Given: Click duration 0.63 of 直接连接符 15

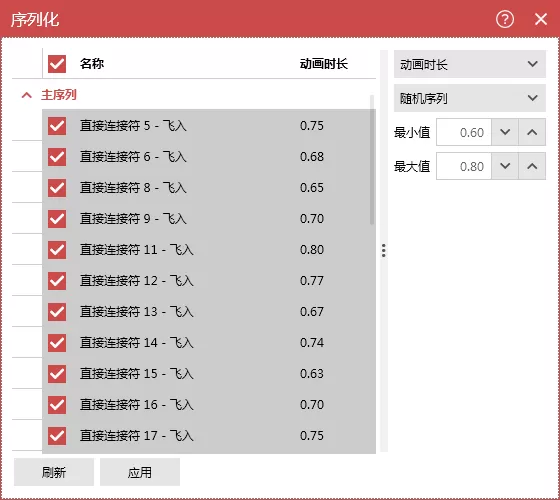Looking at the screenshot, I should [312, 374].
